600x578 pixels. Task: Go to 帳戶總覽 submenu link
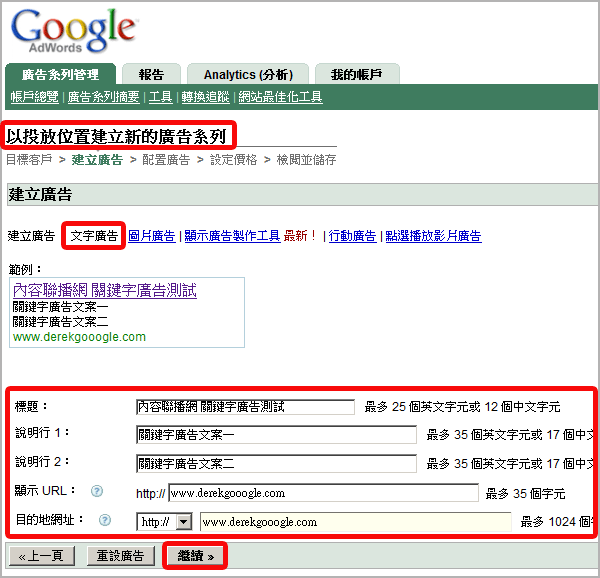(x=34, y=97)
